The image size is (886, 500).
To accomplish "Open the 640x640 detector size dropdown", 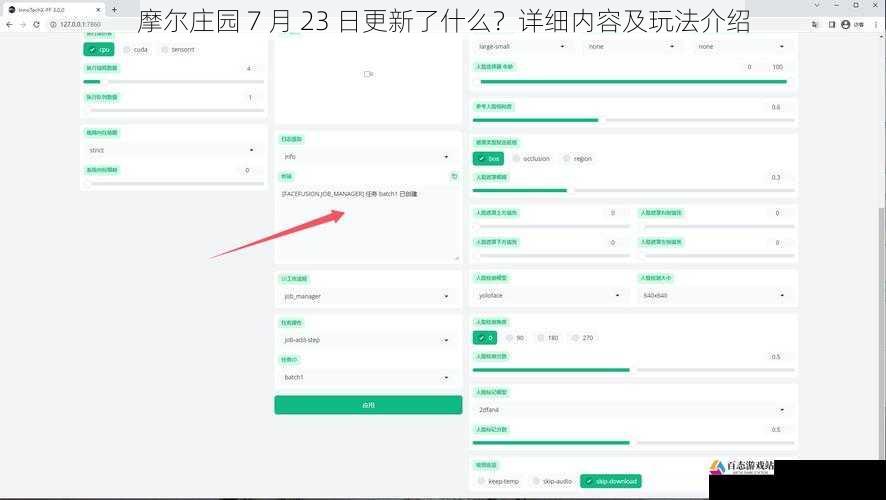I will 714,295.
